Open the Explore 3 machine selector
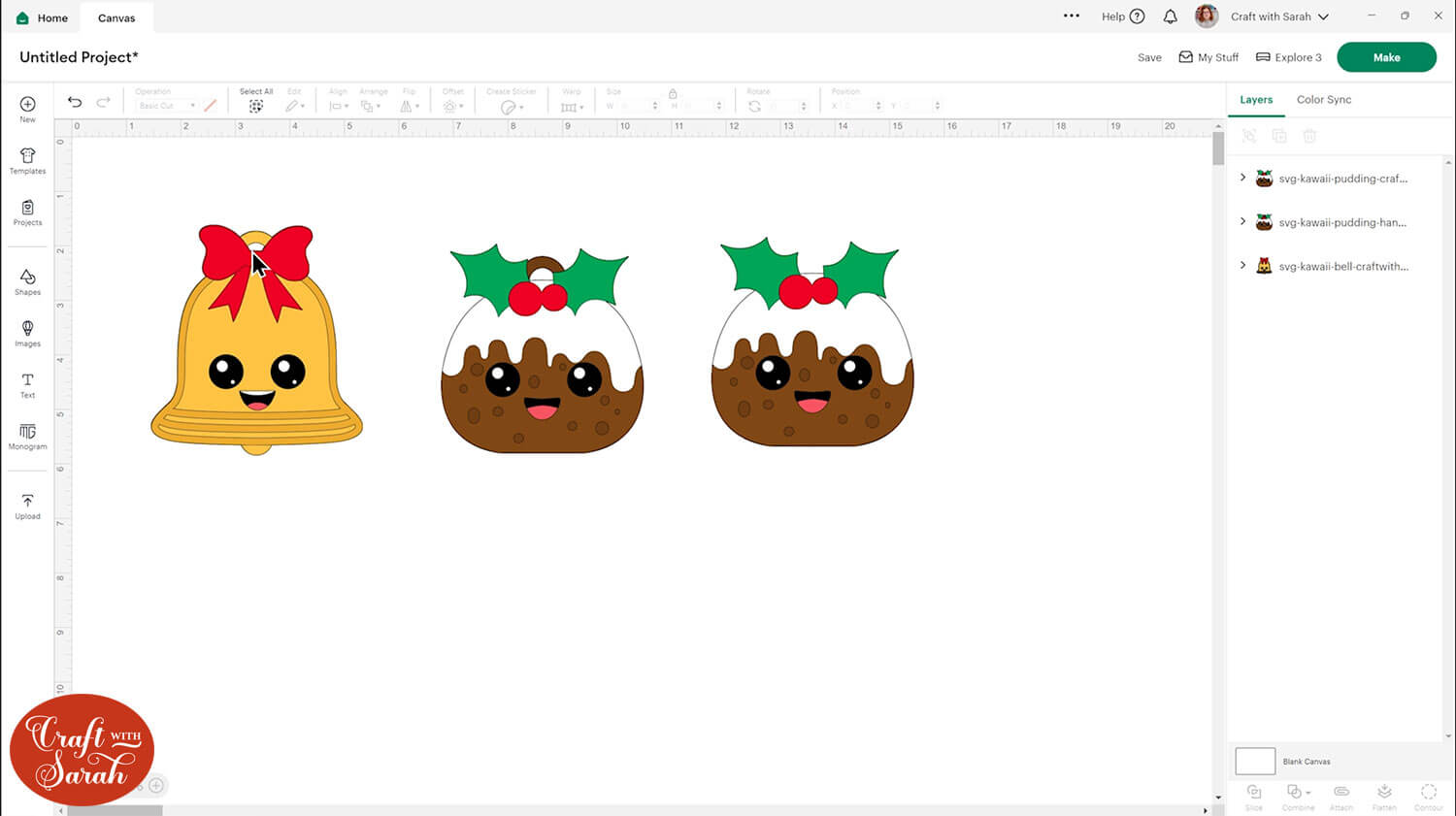1456x816 pixels. pos(1289,57)
